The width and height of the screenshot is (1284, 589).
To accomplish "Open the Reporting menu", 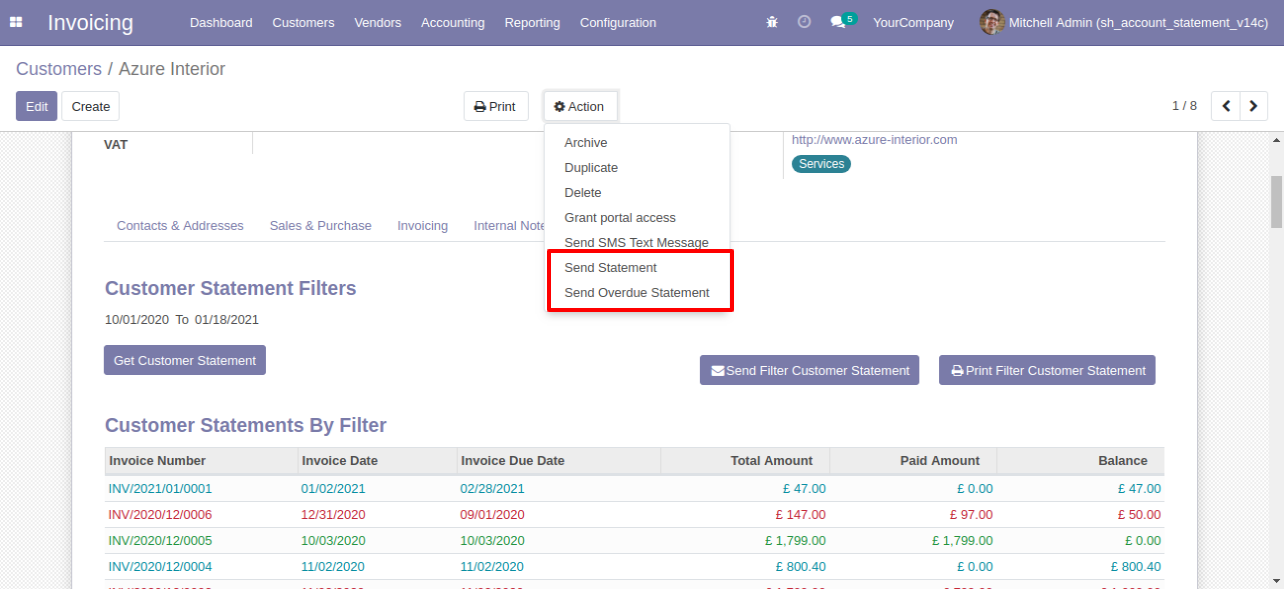I will pos(532,22).
